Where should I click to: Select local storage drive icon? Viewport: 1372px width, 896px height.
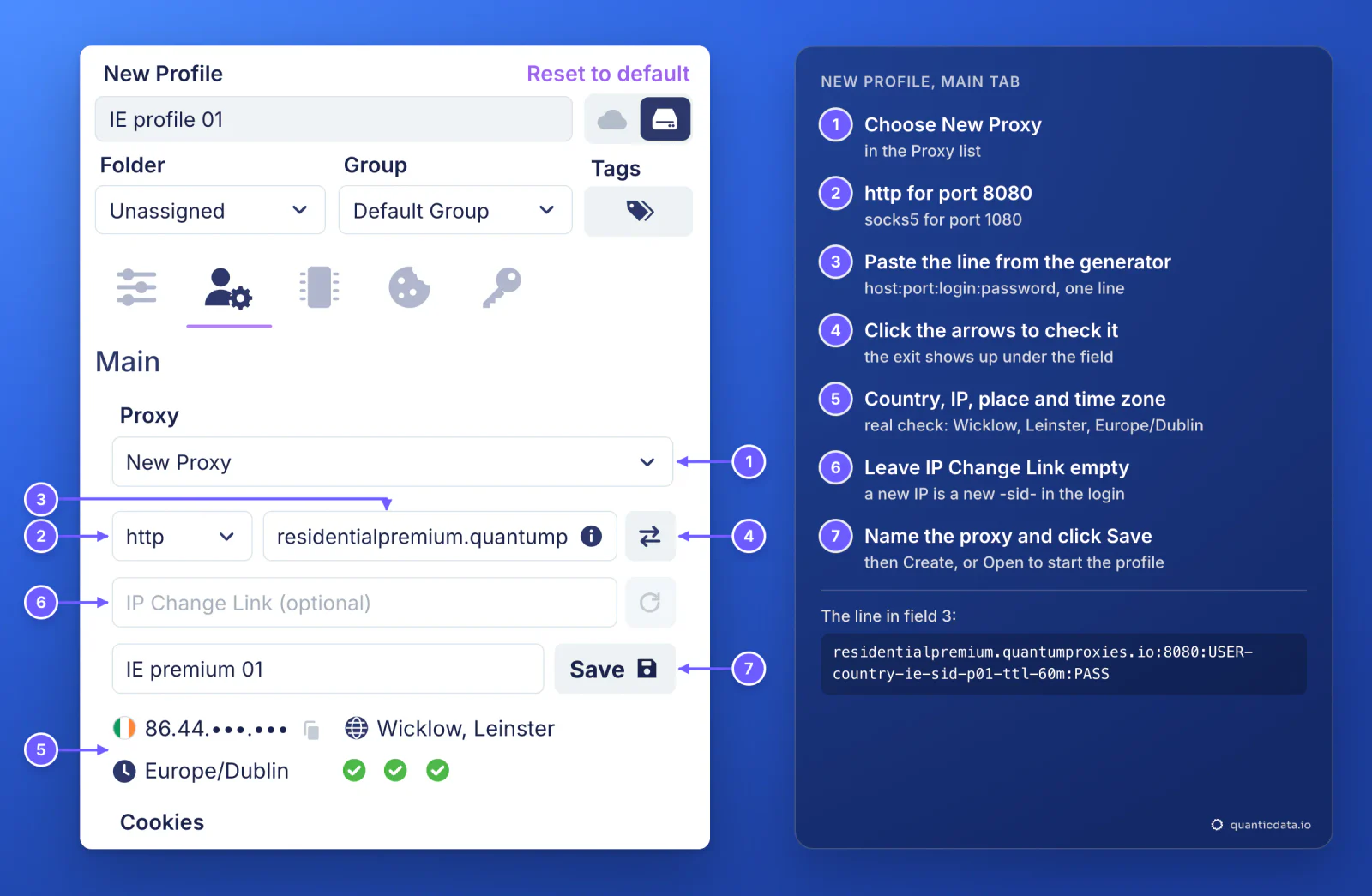click(665, 119)
